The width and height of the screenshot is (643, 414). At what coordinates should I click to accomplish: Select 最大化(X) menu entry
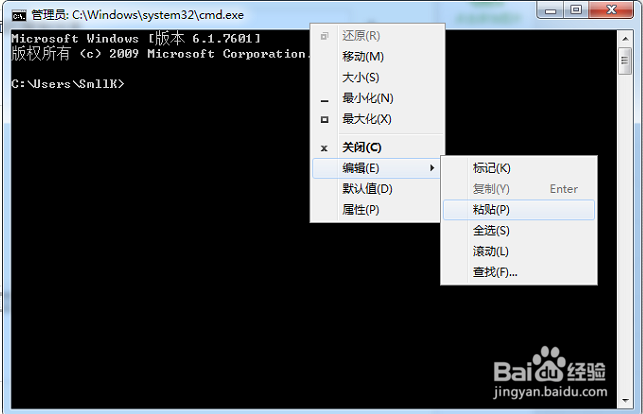[x=376, y=119]
